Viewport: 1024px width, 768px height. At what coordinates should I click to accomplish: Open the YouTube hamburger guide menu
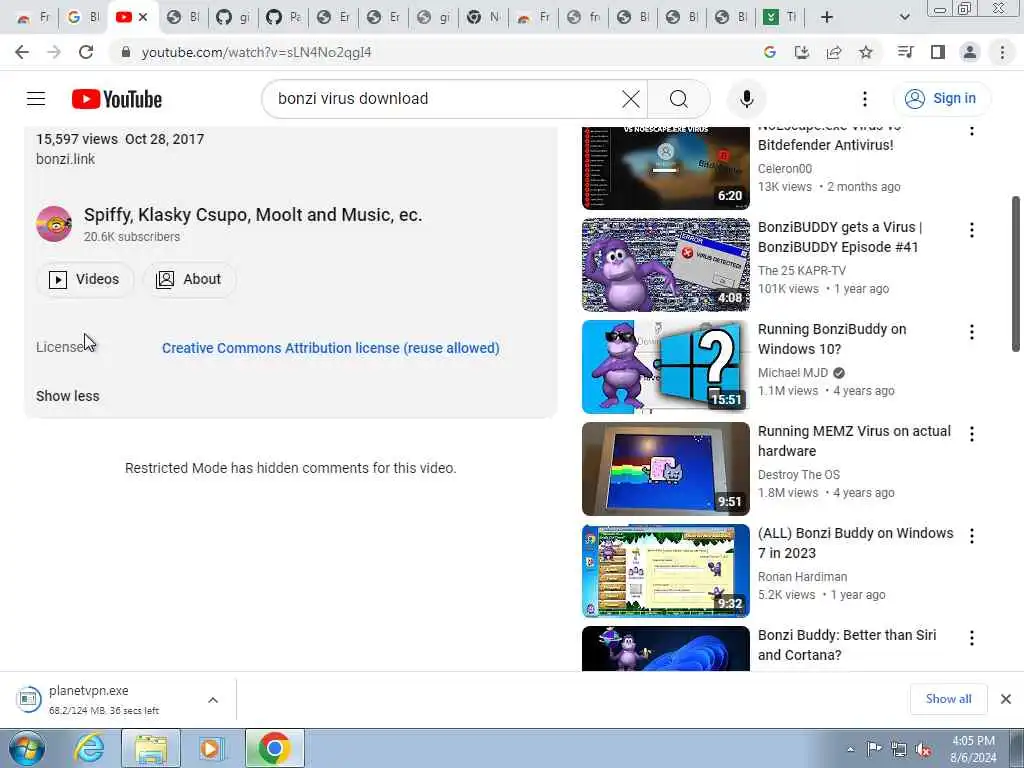click(x=36, y=99)
